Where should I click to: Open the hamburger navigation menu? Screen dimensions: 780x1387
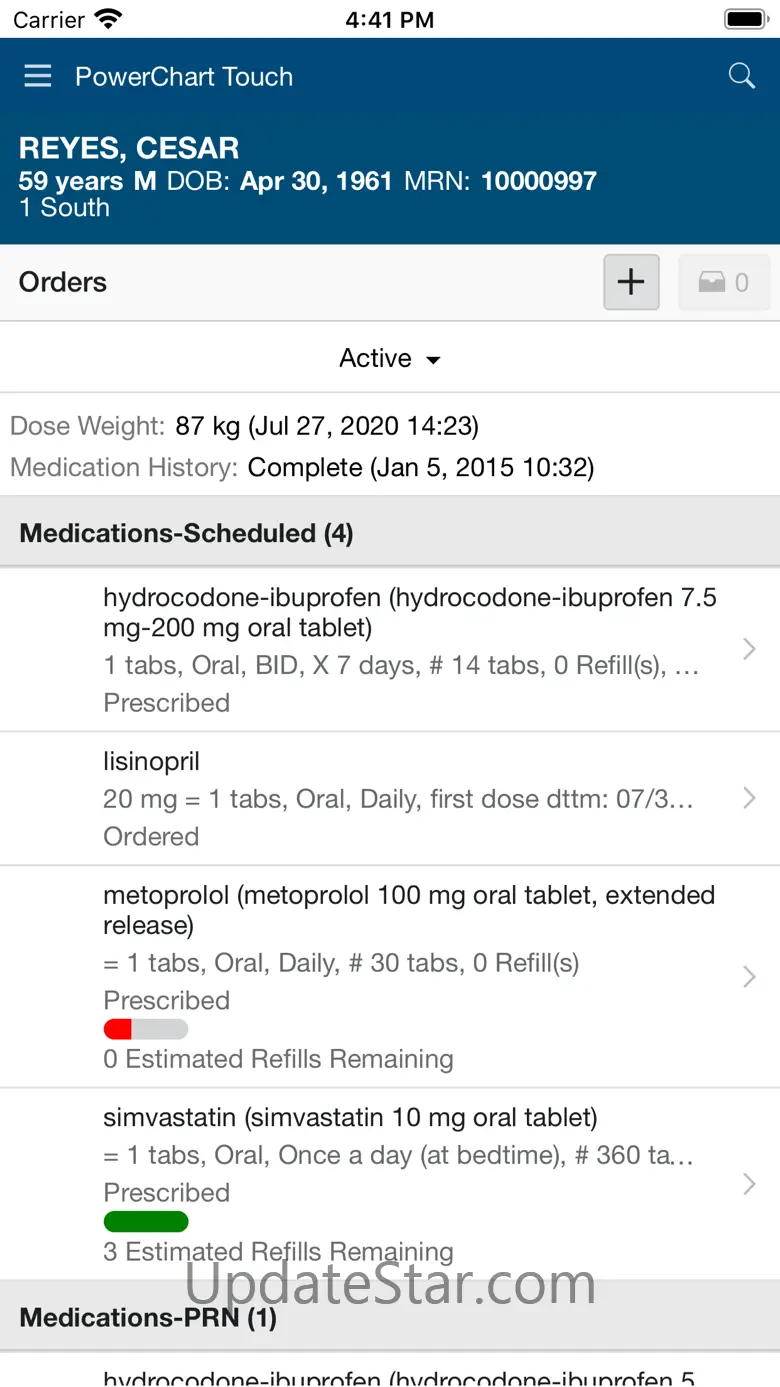click(38, 77)
